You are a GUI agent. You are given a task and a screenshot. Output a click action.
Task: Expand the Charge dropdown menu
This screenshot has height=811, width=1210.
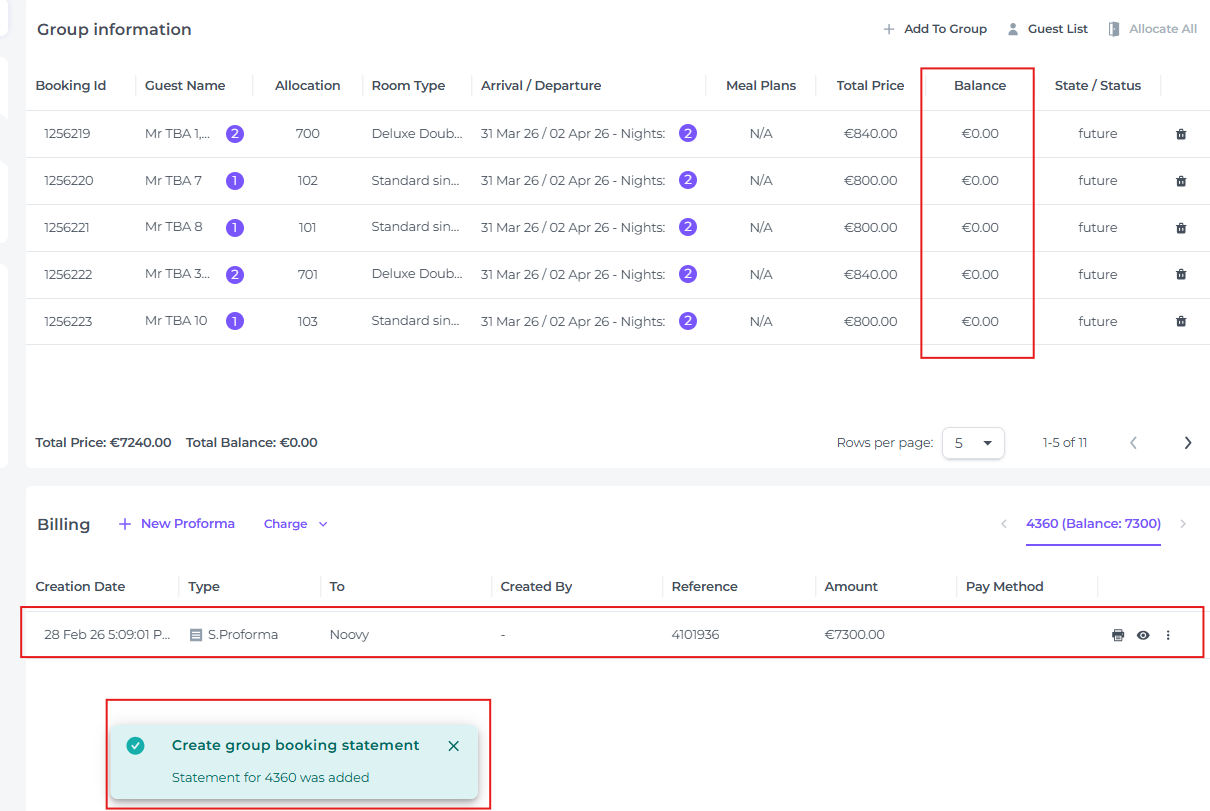coord(296,524)
